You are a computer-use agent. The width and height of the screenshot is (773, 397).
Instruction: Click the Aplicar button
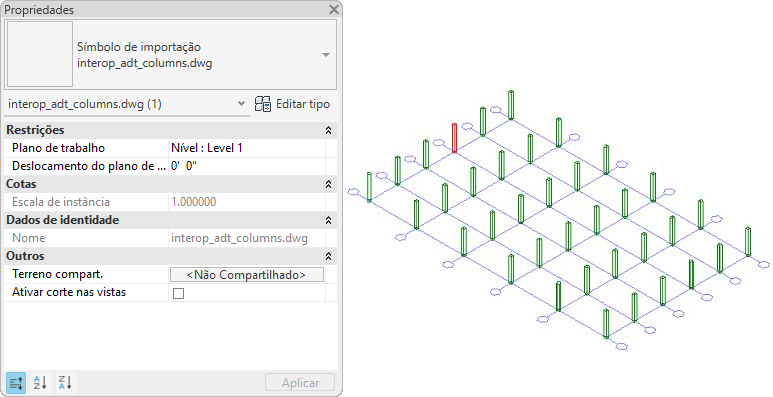point(300,383)
